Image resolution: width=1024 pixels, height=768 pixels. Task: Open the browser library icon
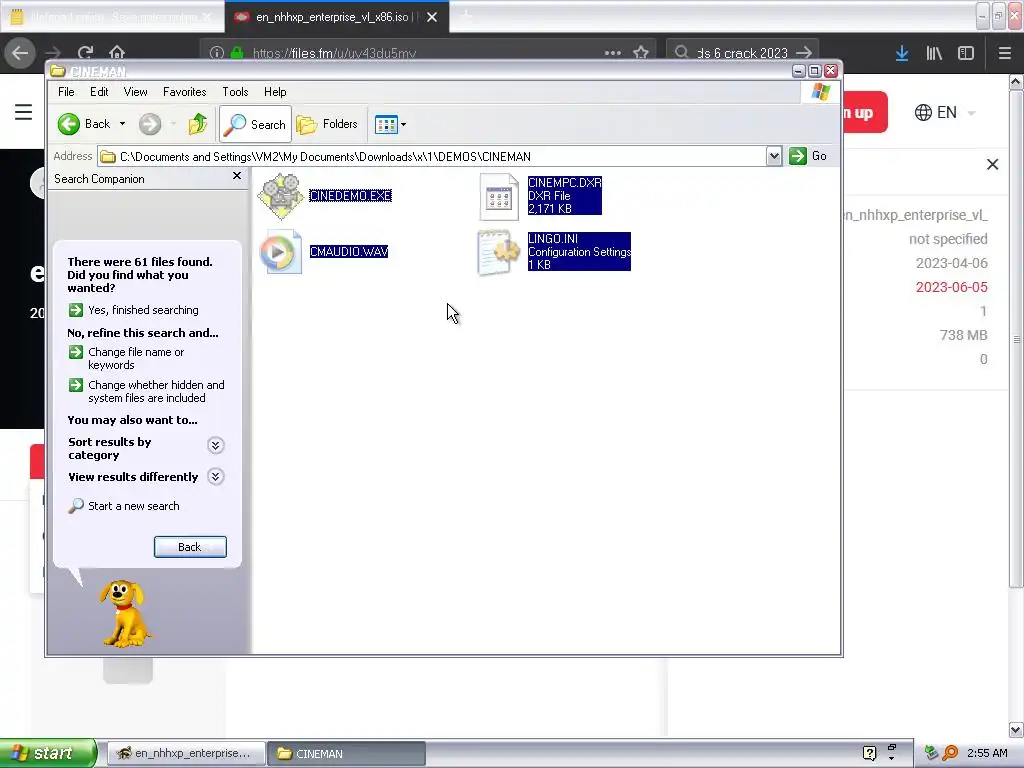(934, 53)
